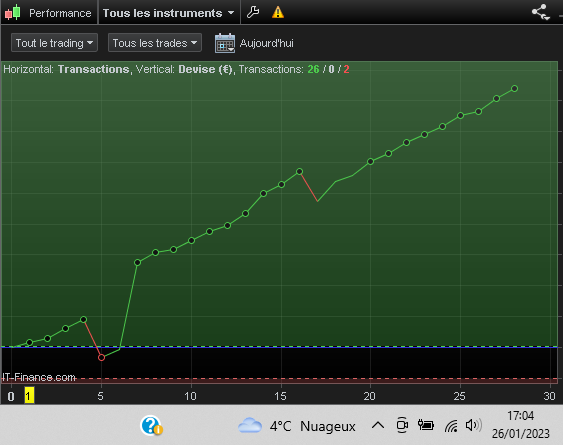Image resolution: width=563 pixels, height=445 pixels.
Task: Show hidden tray icons chevron
Action: coord(378,426)
